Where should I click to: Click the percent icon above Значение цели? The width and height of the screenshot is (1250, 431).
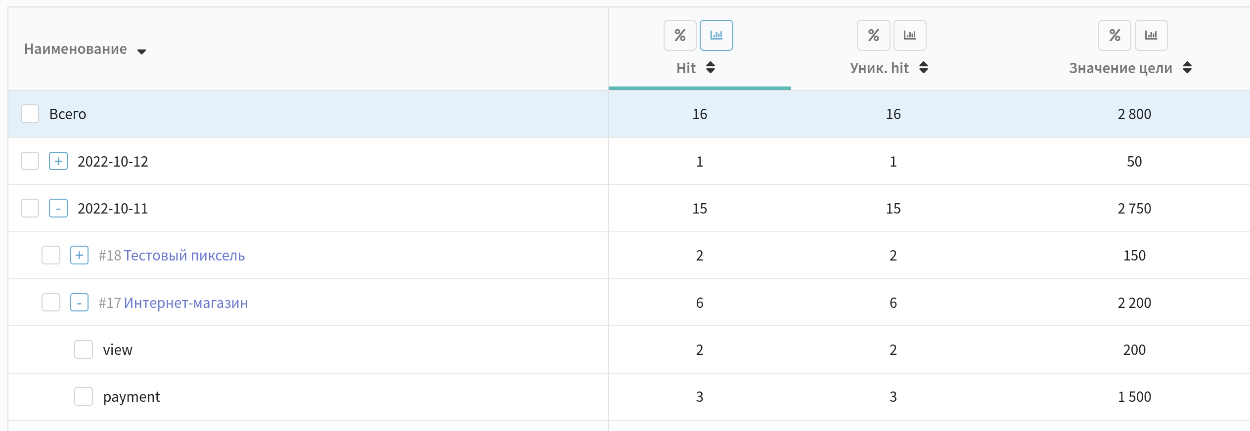pyautogui.click(x=1115, y=35)
